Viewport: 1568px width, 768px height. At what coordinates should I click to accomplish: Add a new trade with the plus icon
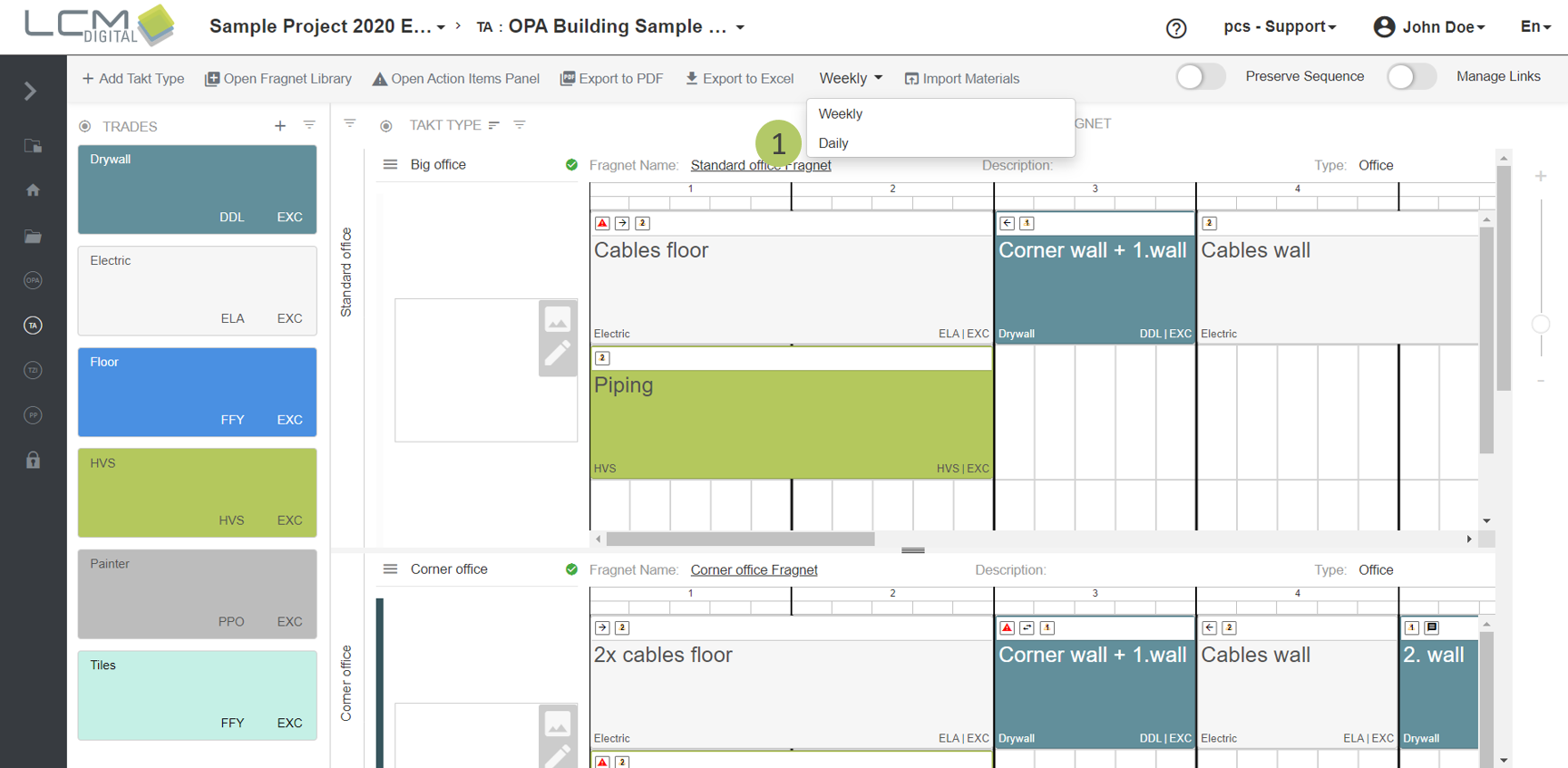pos(280,126)
